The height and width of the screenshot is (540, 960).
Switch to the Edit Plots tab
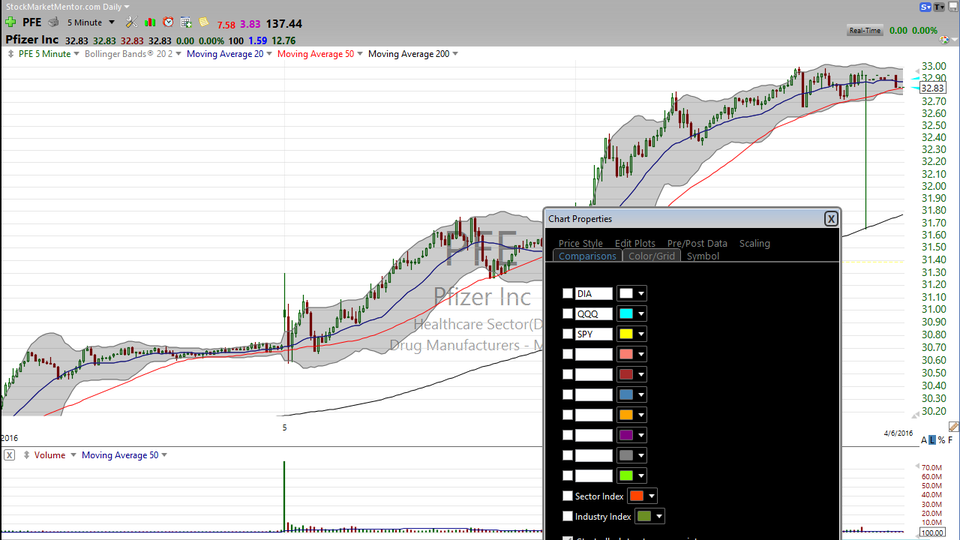click(635, 243)
